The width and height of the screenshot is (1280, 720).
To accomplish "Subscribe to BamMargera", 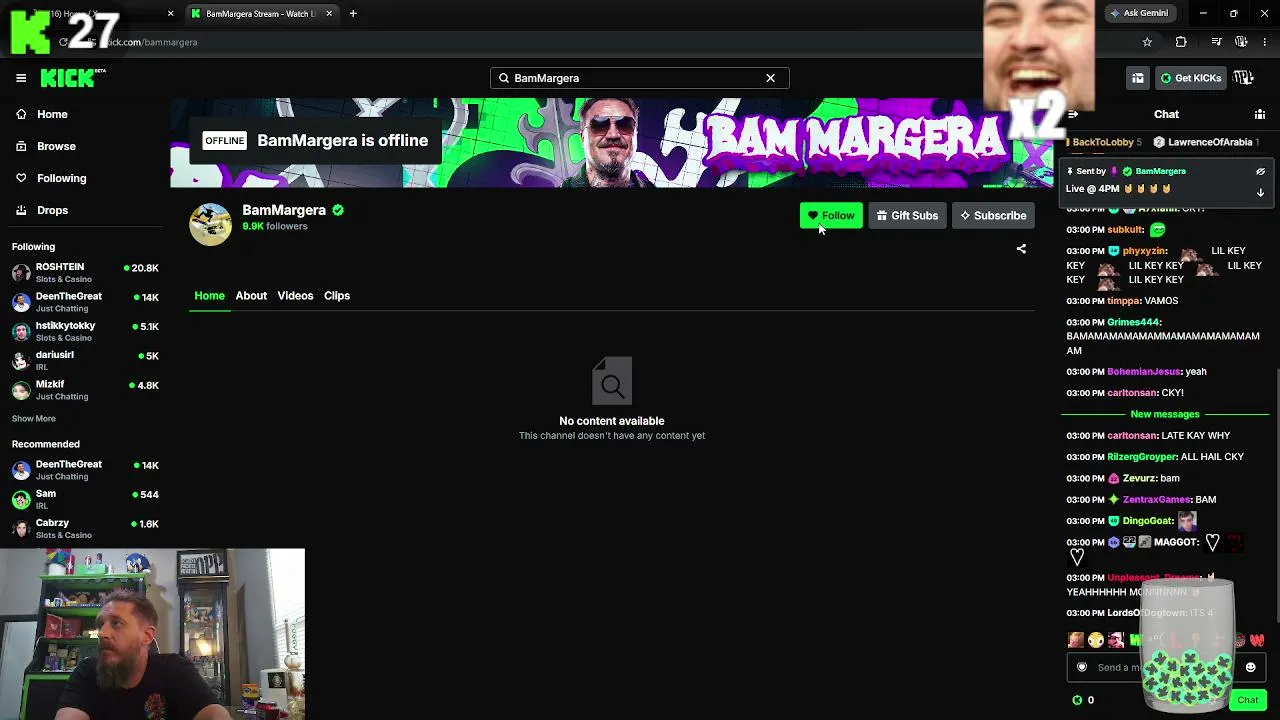I will [x=993, y=216].
